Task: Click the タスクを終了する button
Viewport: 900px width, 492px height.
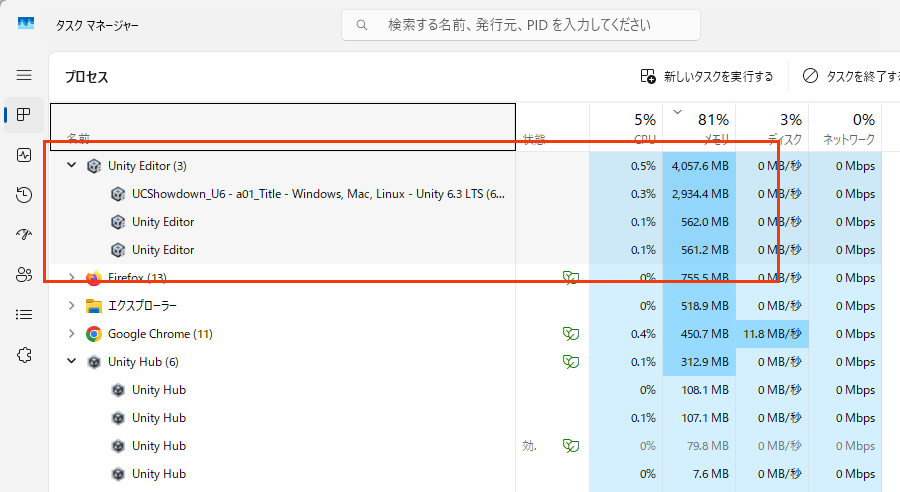Action: tap(850, 76)
